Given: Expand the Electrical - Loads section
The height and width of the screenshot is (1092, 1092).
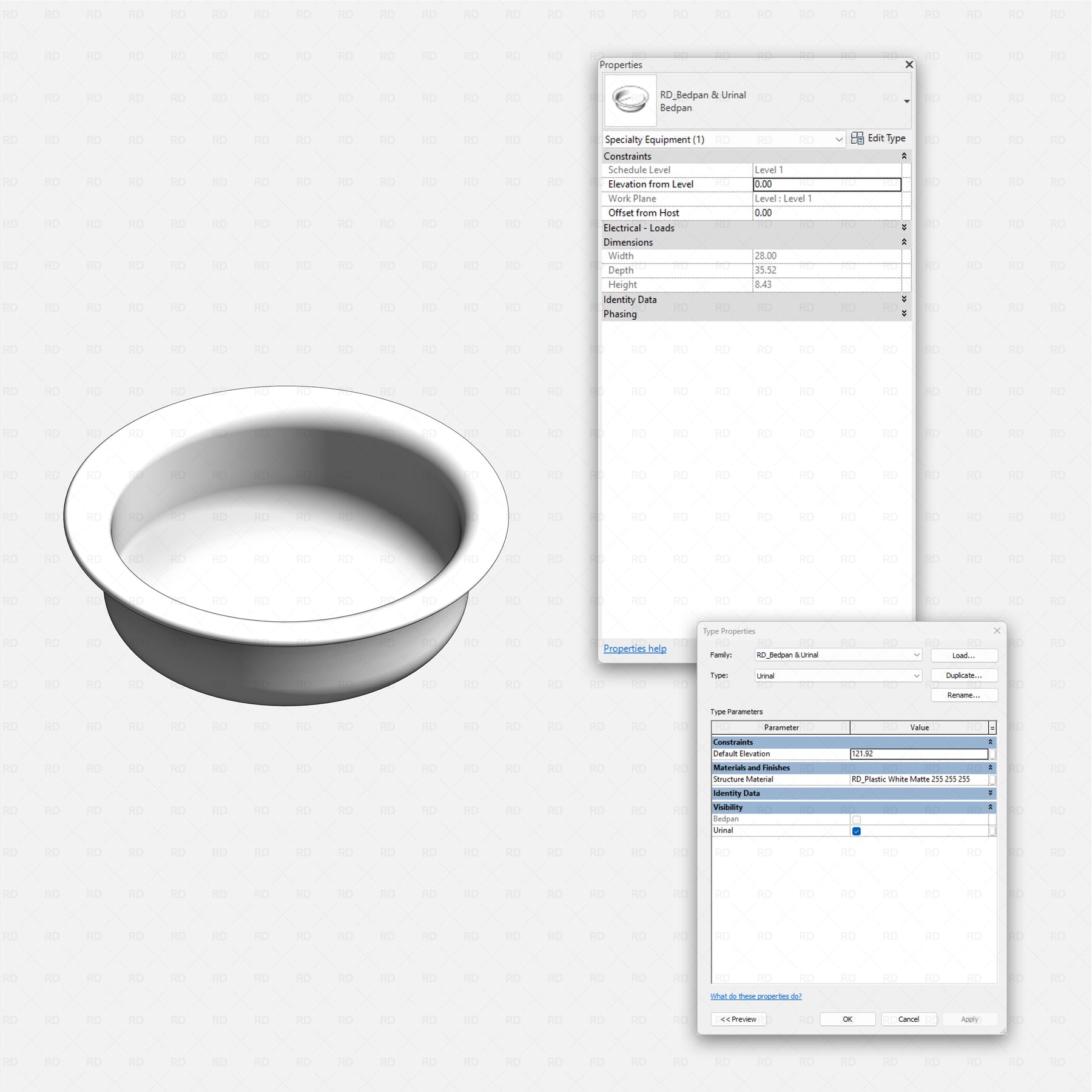Looking at the screenshot, I should (x=904, y=227).
